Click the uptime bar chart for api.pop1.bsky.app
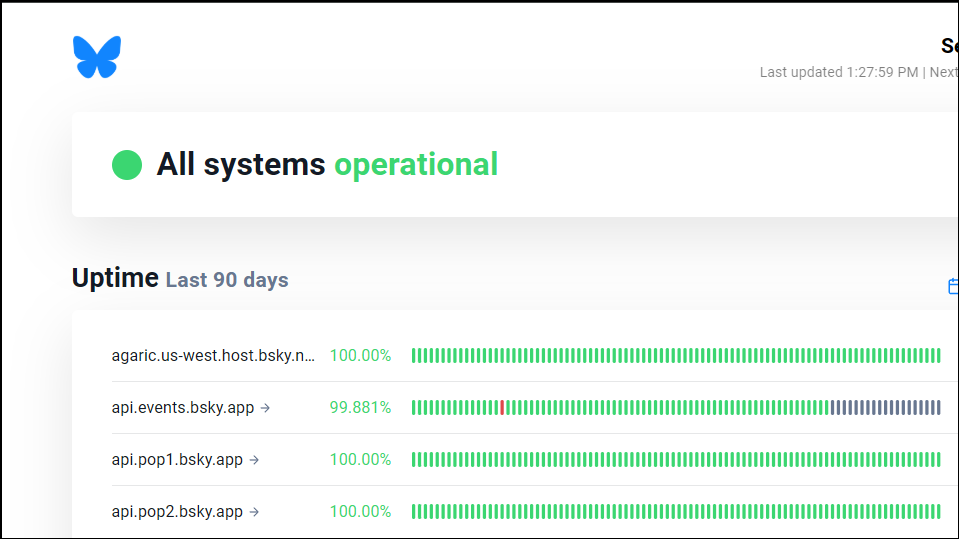This screenshot has width=959, height=539. (676, 459)
